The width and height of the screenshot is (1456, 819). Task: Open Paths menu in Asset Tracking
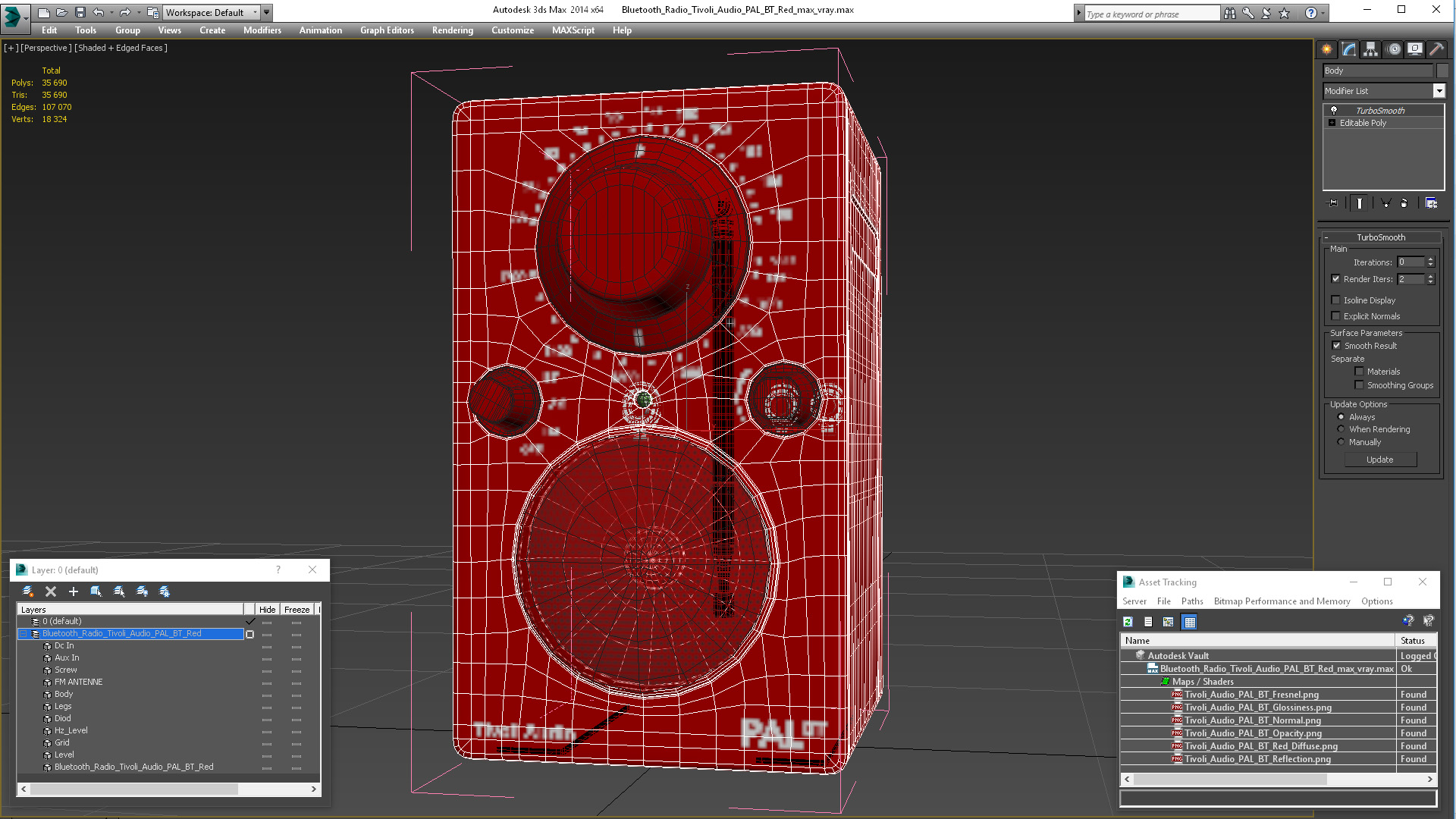tap(1192, 601)
